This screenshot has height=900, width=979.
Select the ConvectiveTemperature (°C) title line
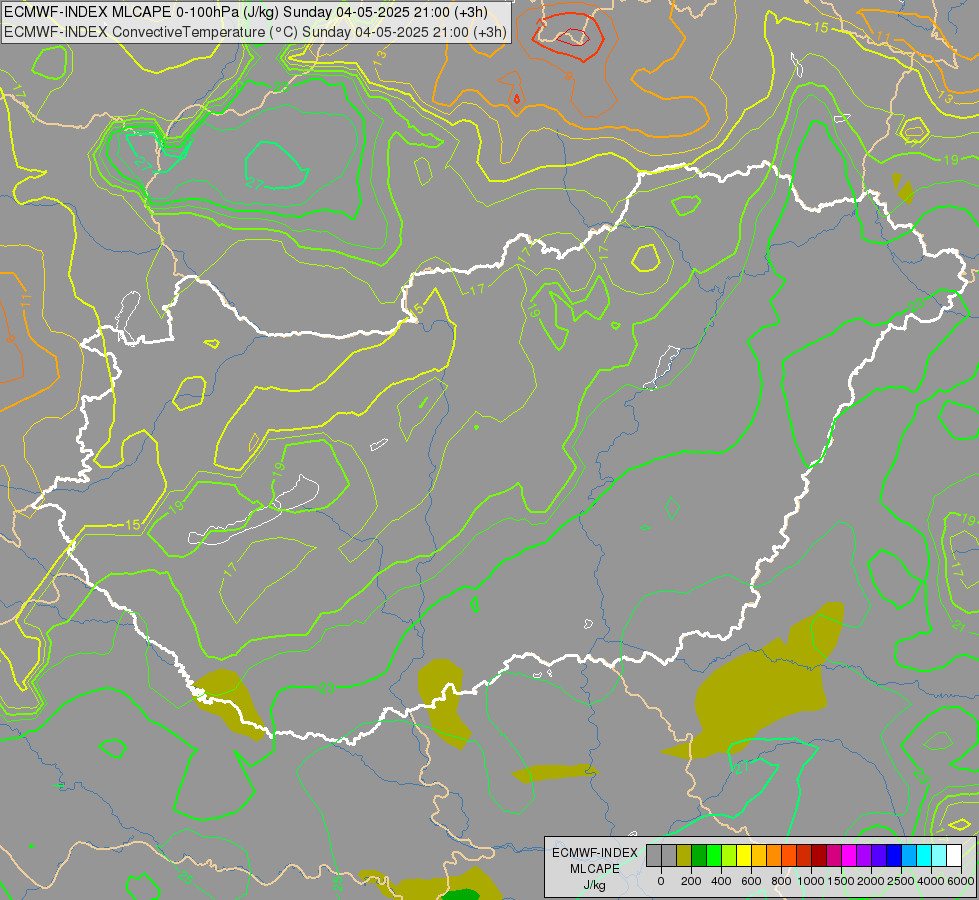click(255, 32)
